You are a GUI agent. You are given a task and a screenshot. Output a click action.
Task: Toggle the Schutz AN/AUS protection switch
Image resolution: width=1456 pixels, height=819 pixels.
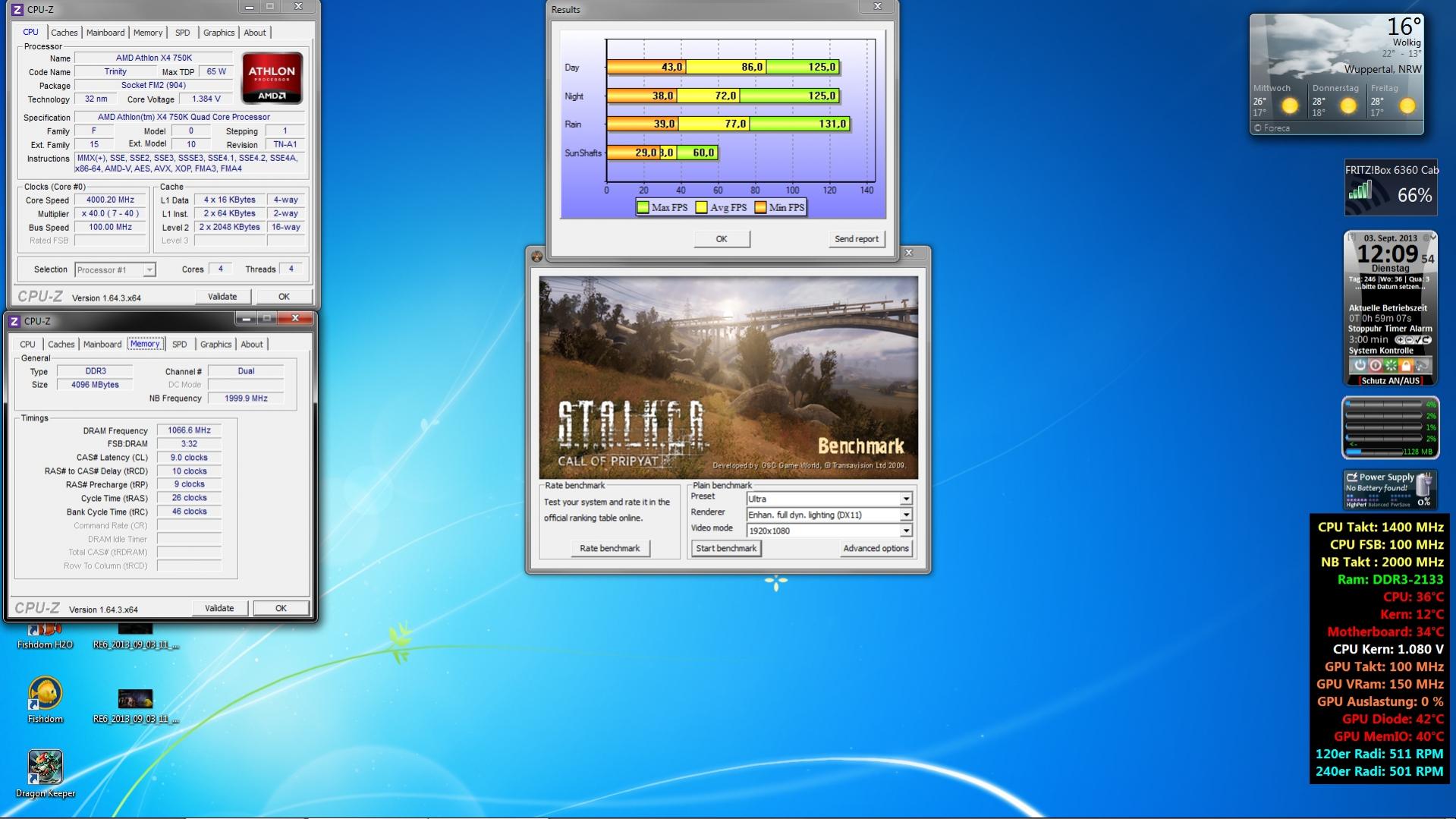(x=1390, y=381)
